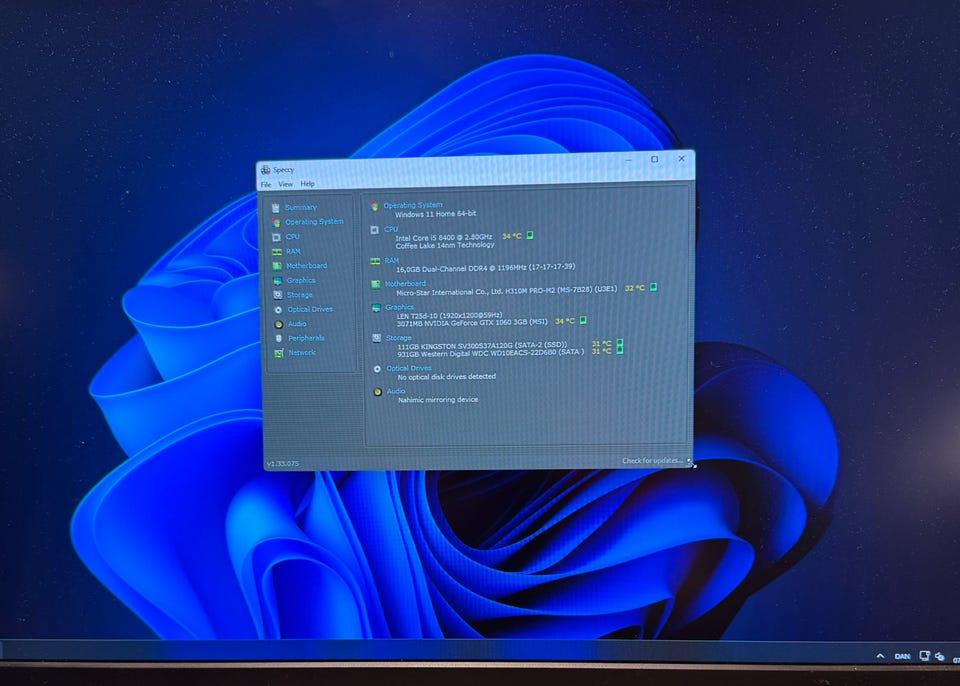
Task: Select the text 'Windows 11 Home 64-bit'
Action: coord(435,214)
